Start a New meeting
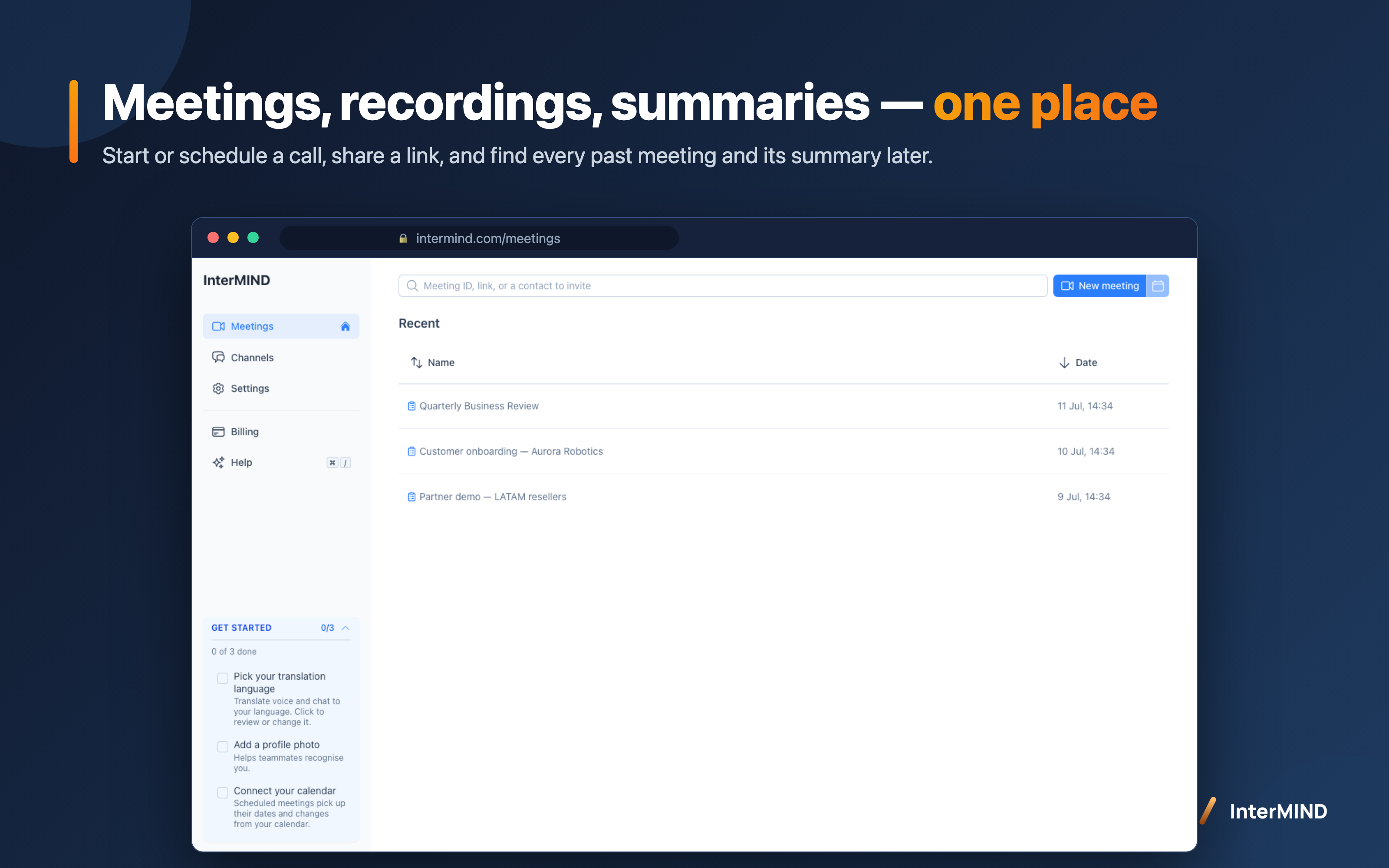The width and height of the screenshot is (1389, 868). click(x=1100, y=286)
